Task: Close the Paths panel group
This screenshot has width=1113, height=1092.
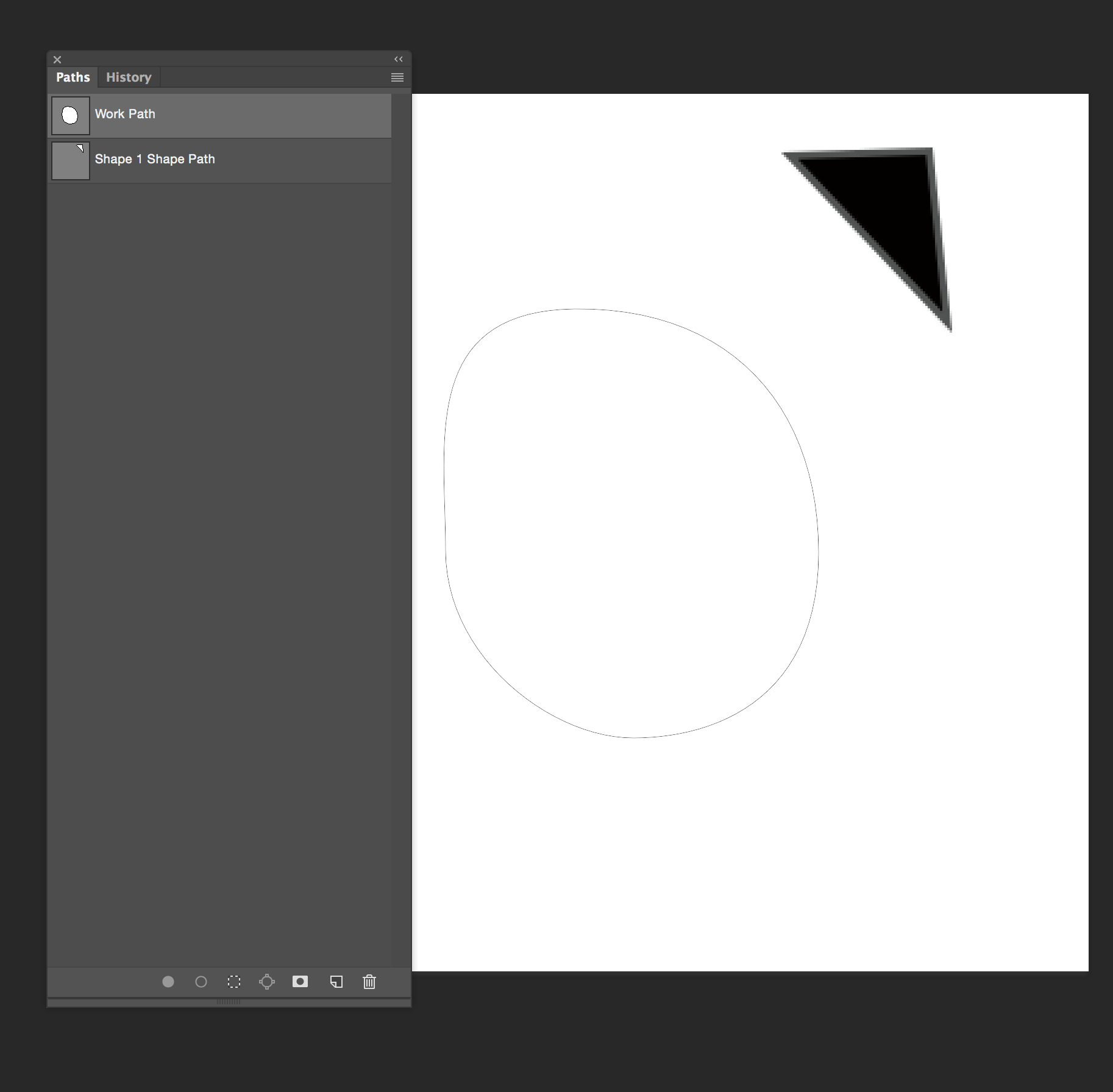Action: (x=57, y=59)
